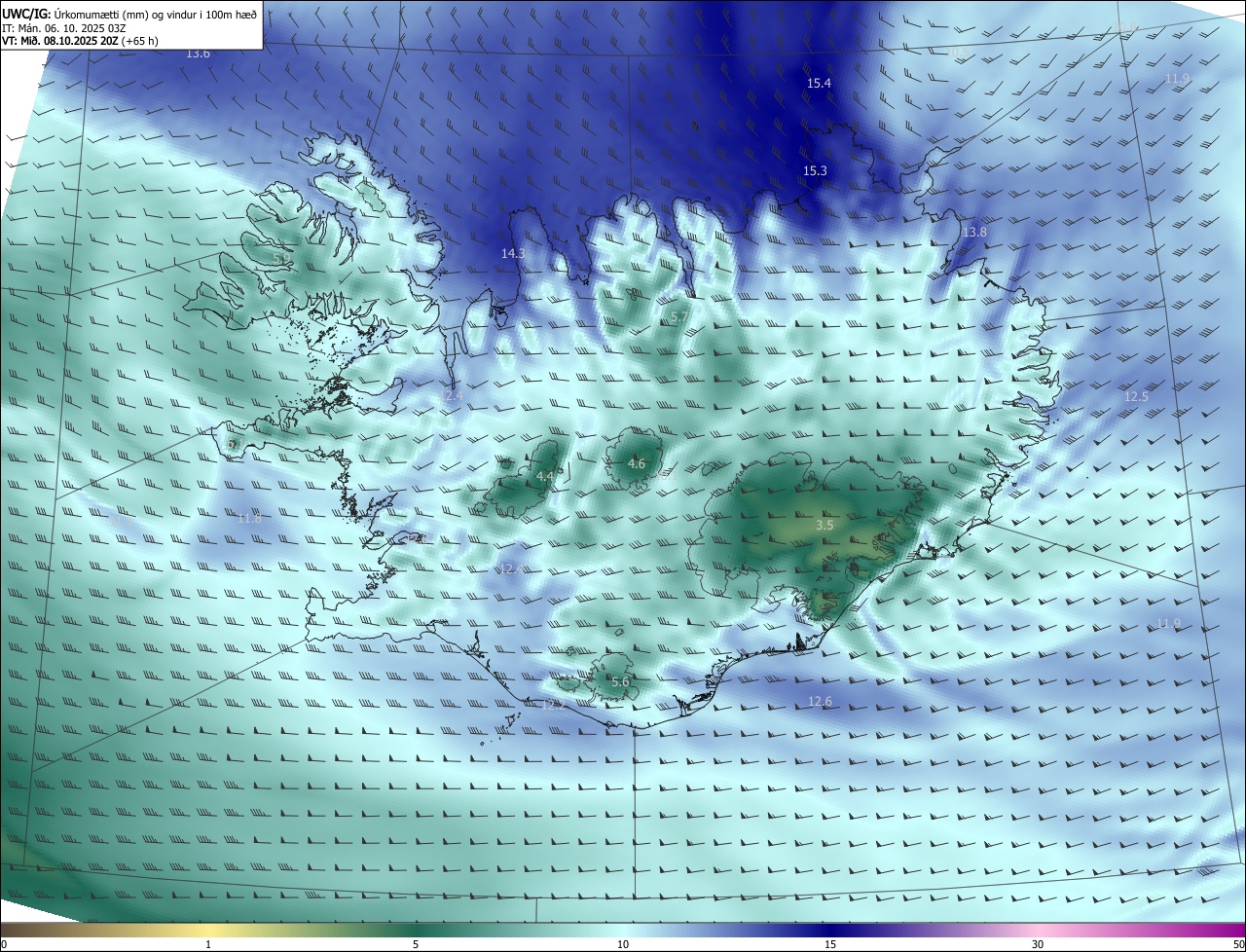Click the 13.8 value label on map
The image size is (1246, 952).
974,233
